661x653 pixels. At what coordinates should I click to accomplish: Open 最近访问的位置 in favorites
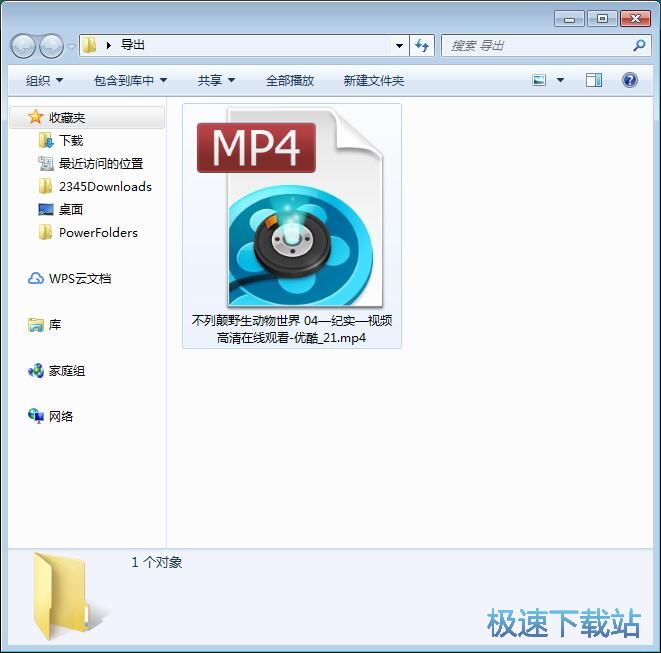coord(101,163)
